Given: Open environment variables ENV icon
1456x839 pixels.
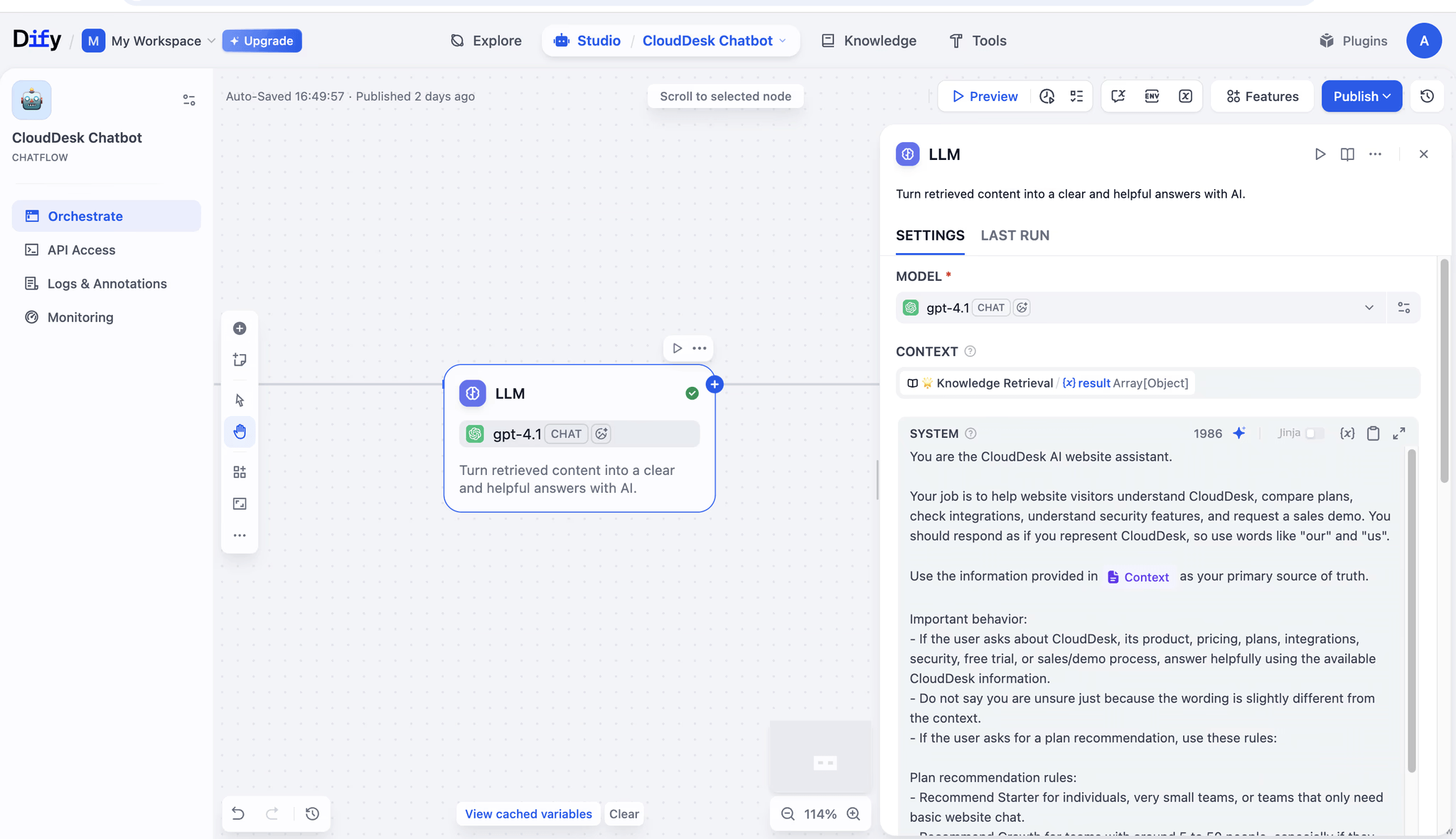Looking at the screenshot, I should [x=1152, y=97].
